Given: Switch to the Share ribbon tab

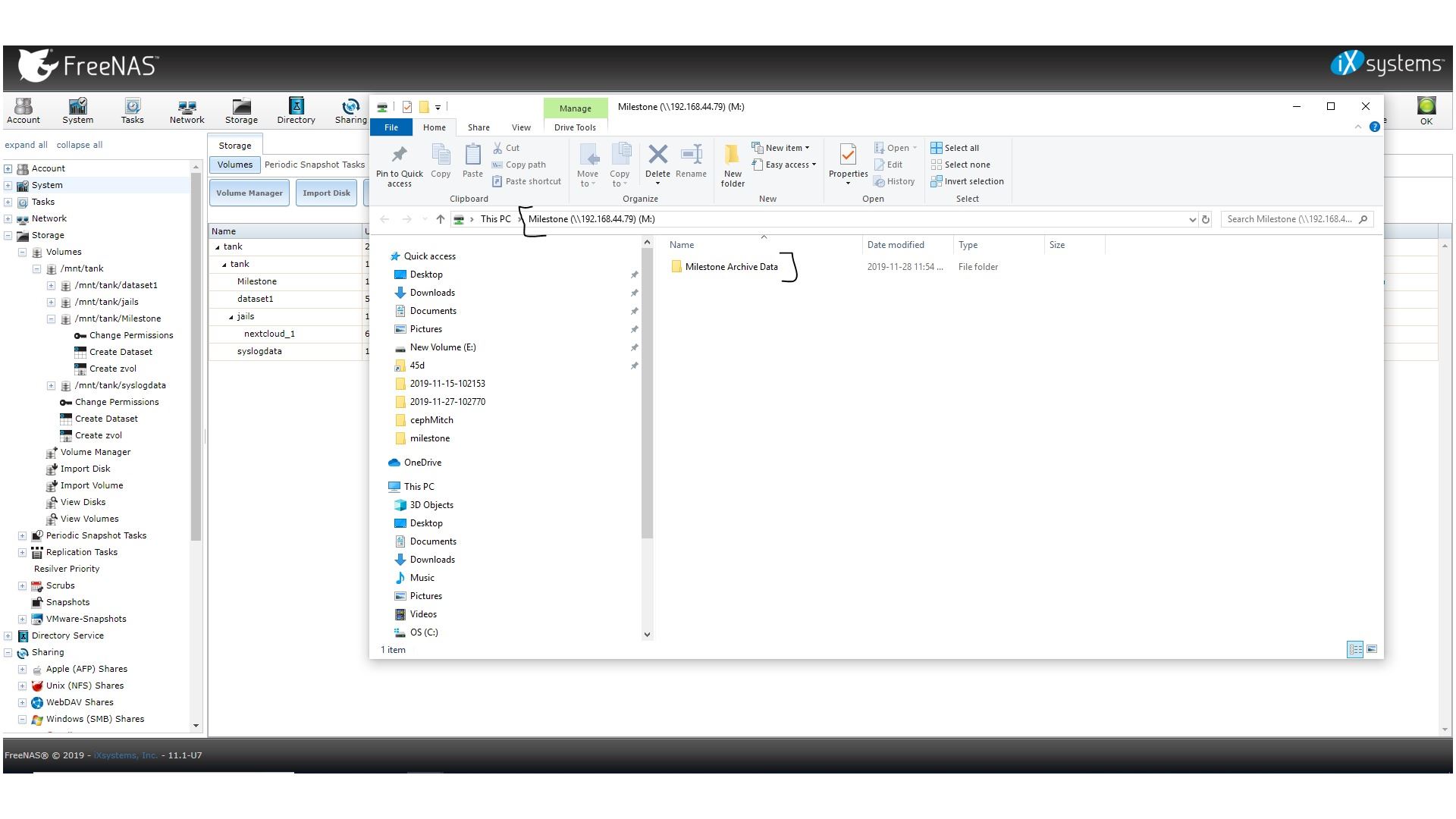Looking at the screenshot, I should coord(479,127).
